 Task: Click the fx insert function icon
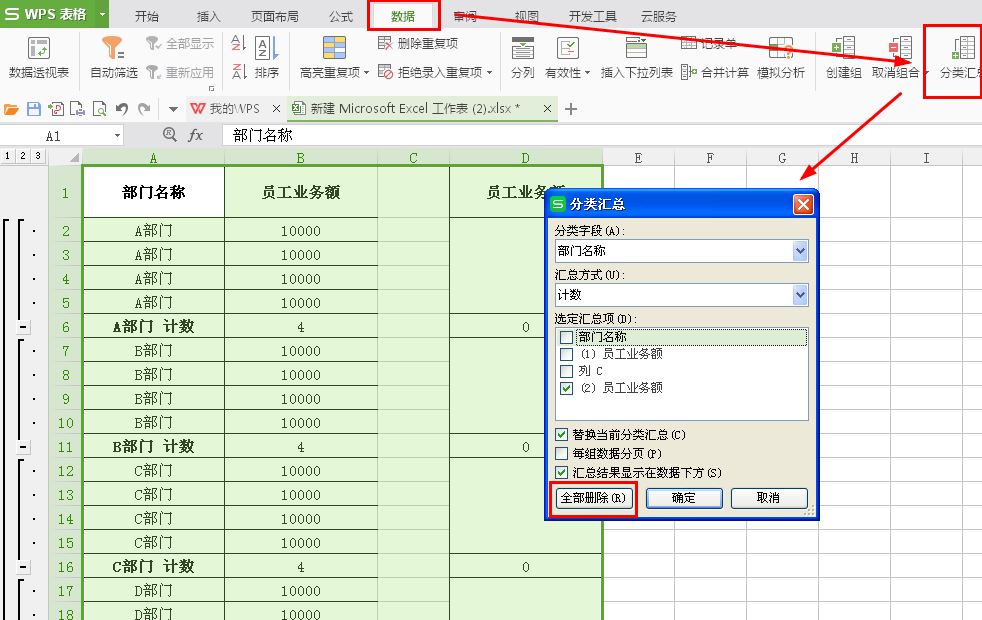coord(195,135)
